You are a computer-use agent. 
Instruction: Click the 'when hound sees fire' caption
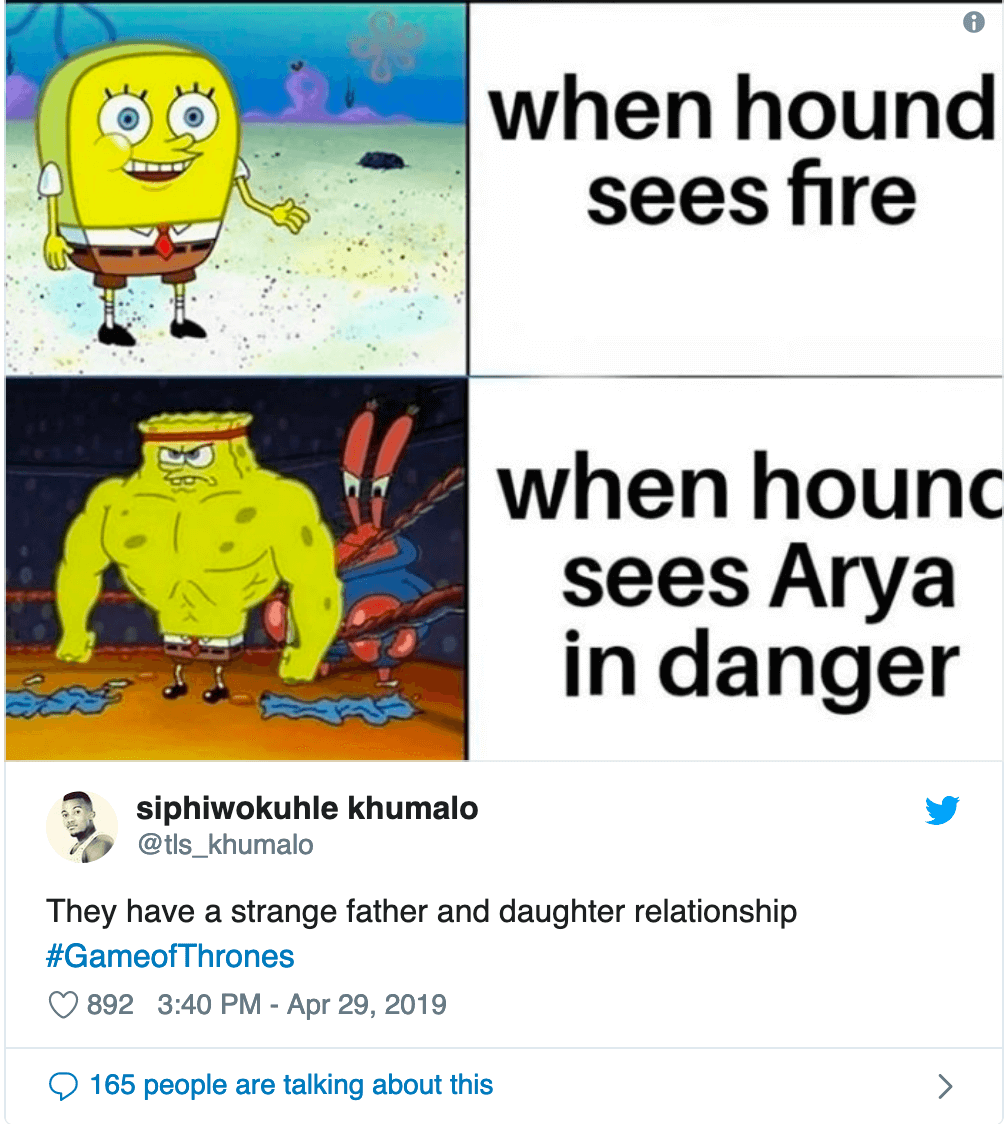tap(742, 151)
